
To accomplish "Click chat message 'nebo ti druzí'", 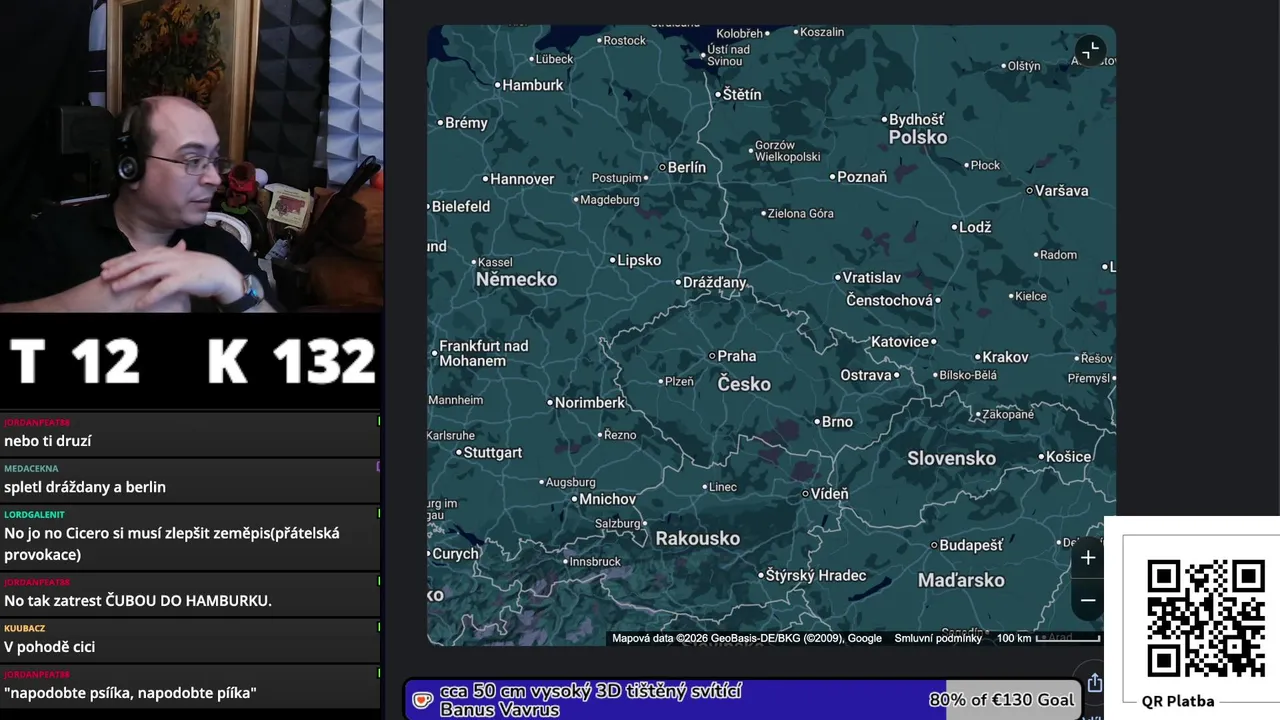I will pyautogui.click(x=47, y=441).
